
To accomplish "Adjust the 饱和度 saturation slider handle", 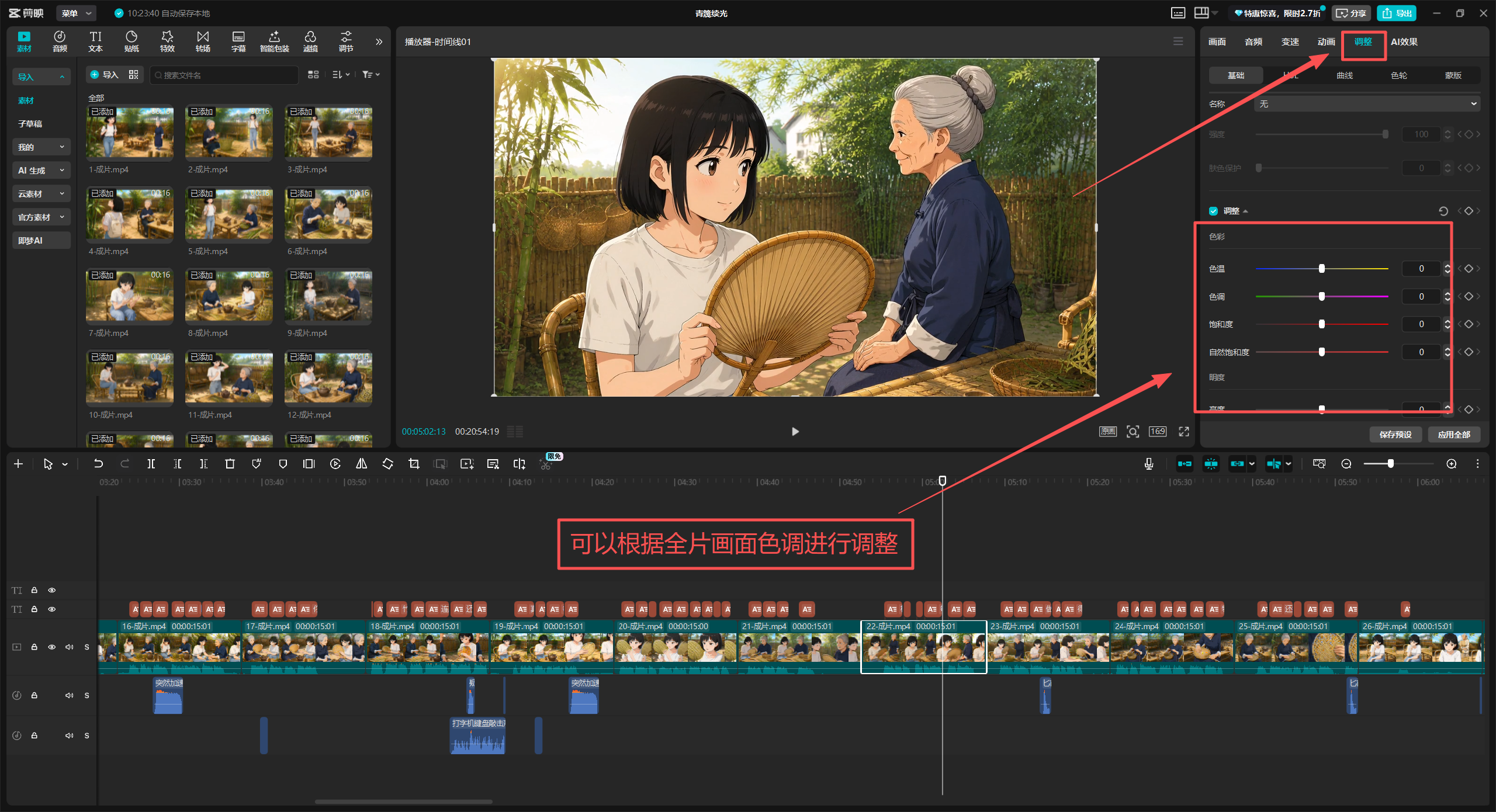I will (1322, 324).
